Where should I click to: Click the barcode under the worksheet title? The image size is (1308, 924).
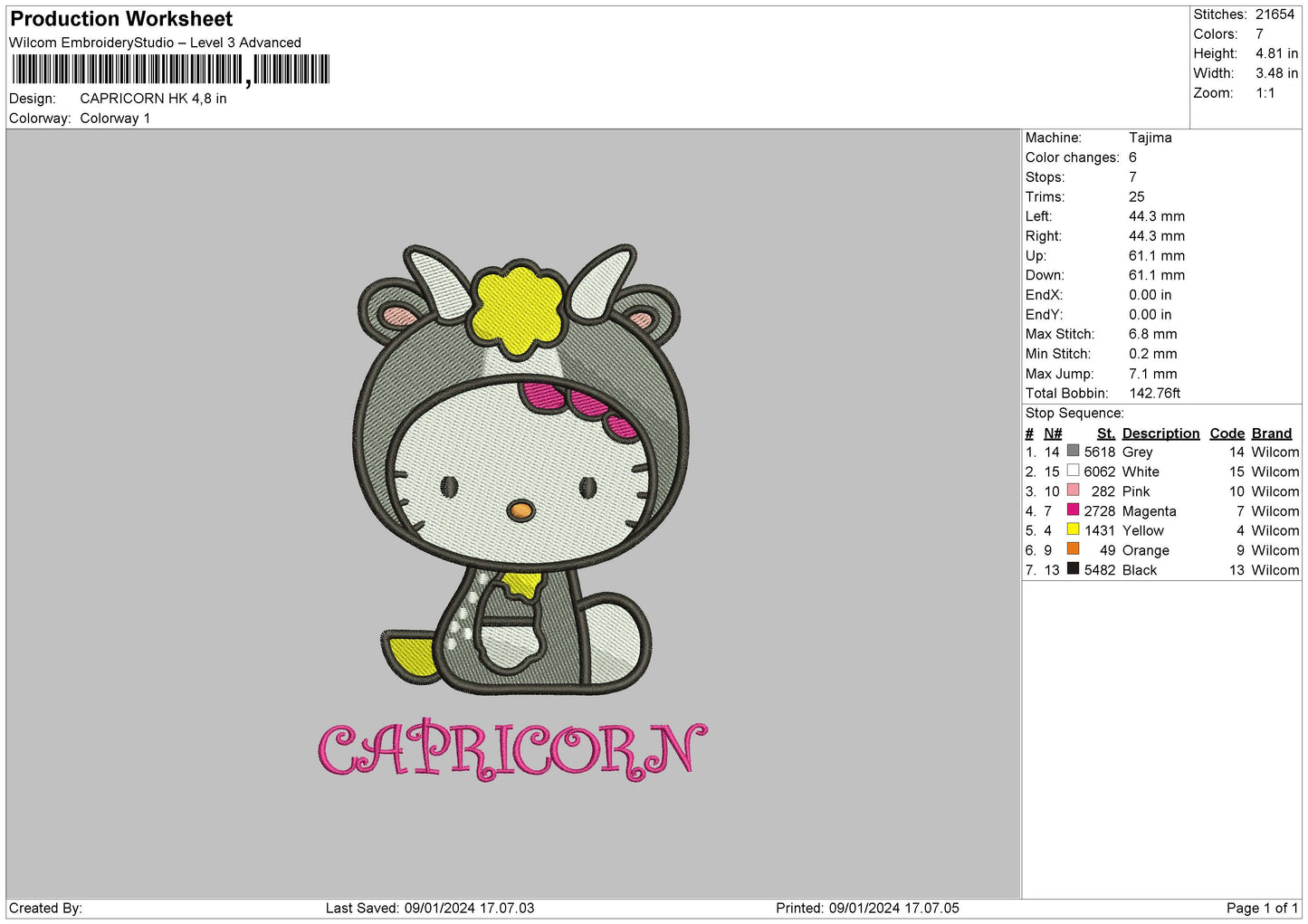point(171,70)
